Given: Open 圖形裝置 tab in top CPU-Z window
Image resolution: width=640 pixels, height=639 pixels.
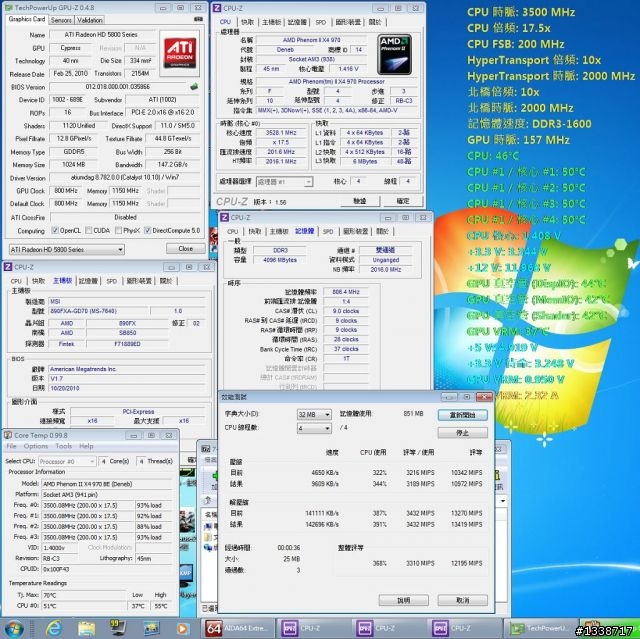Looking at the screenshot, I should point(348,22).
